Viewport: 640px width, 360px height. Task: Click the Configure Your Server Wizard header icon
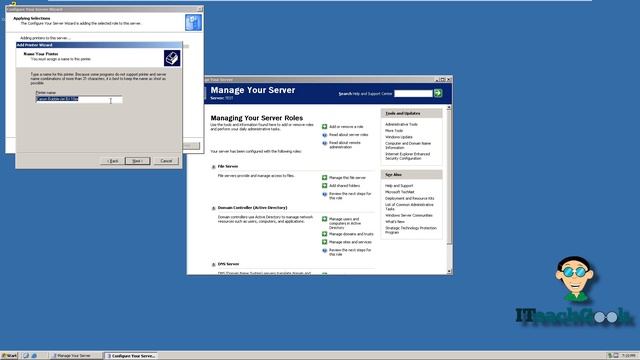[193, 22]
